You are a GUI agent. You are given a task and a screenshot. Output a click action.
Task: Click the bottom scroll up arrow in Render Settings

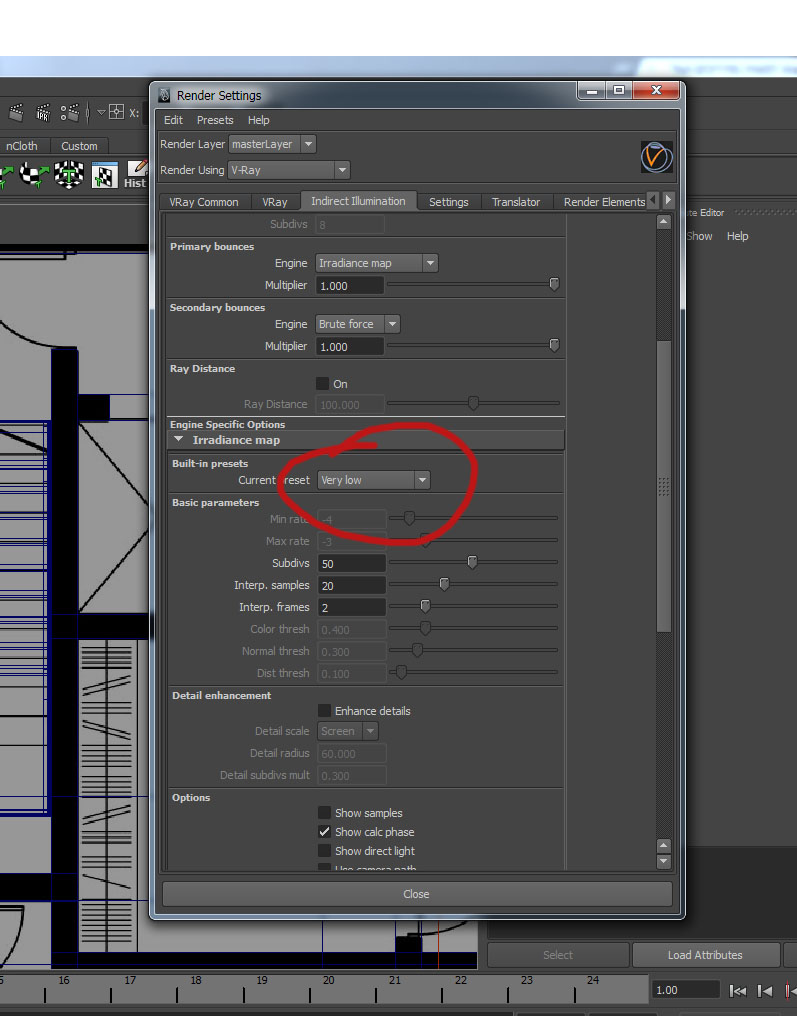(x=664, y=846)
